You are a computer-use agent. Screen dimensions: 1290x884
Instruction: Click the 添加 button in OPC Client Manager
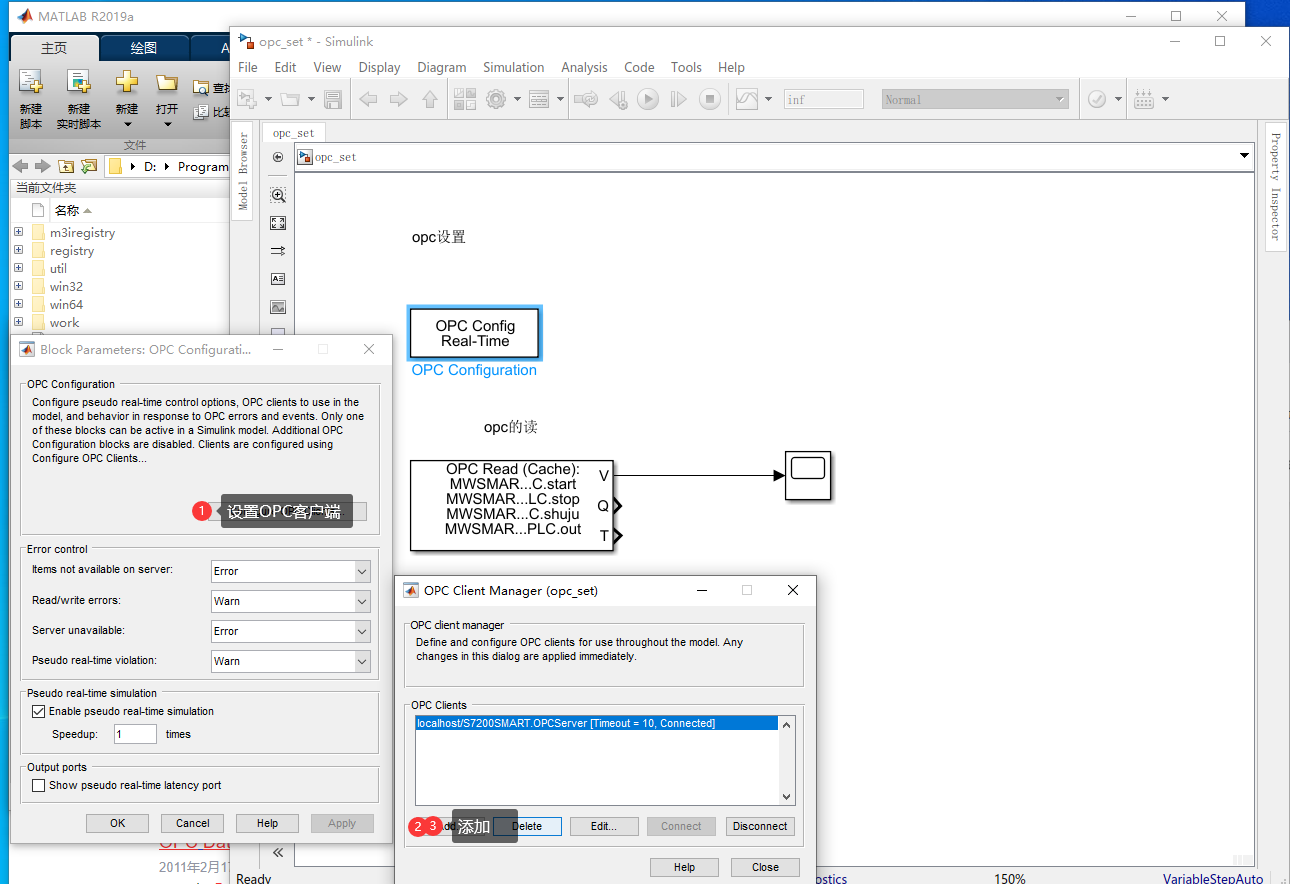(x=484, y=827)
